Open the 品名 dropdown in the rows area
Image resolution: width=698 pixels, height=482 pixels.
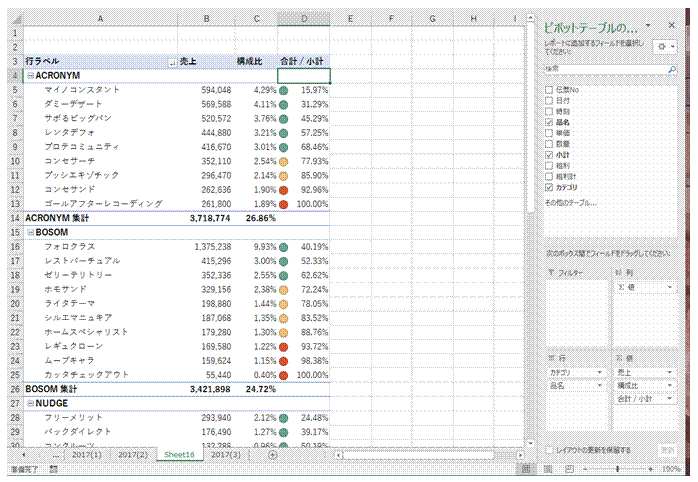[x=600, y=385]
